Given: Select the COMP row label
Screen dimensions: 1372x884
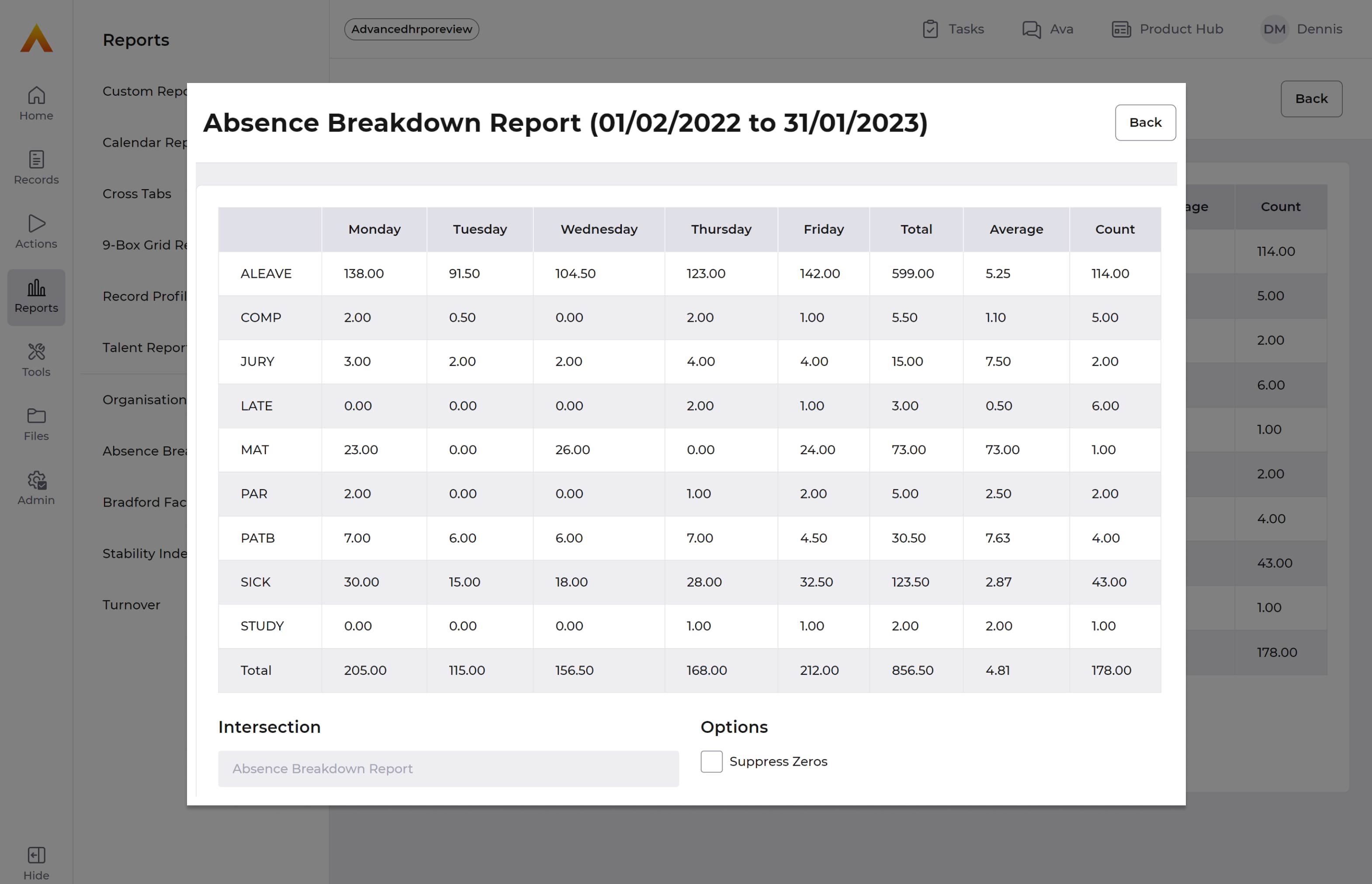Looking at the screenshot, I should tap(261, 318).
